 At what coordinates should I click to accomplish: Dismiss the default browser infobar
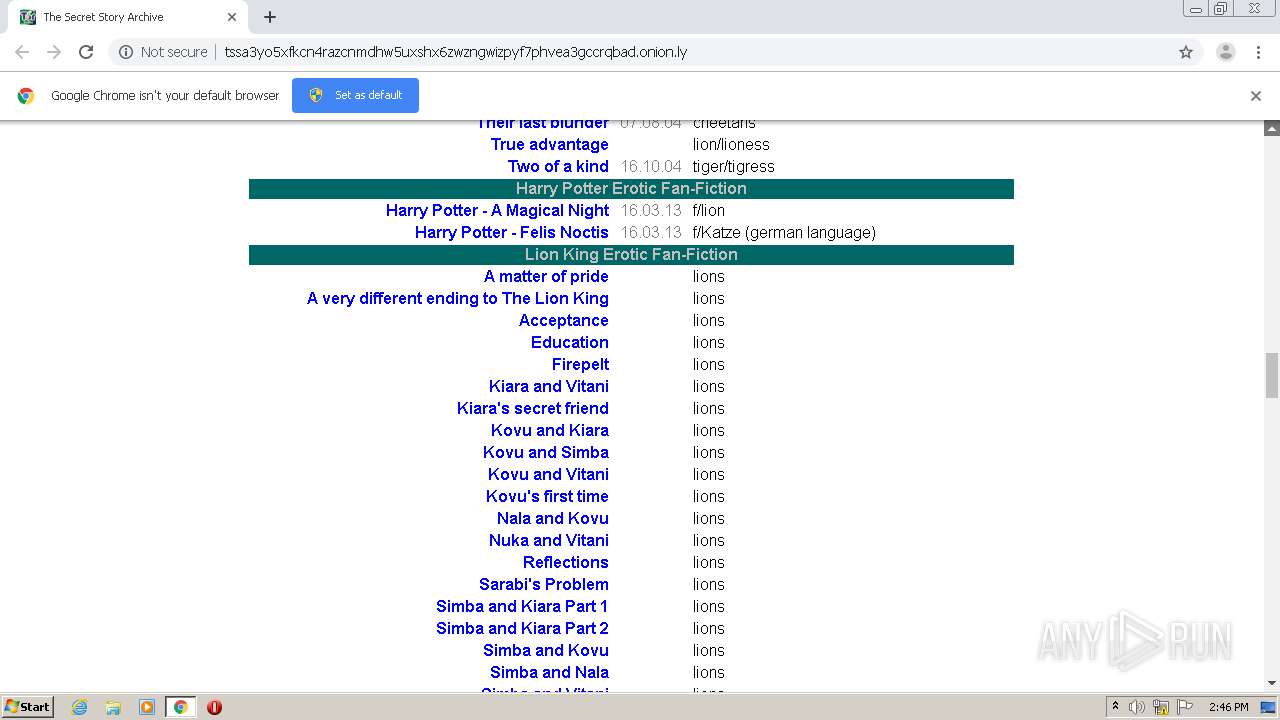coord(1256,96)
